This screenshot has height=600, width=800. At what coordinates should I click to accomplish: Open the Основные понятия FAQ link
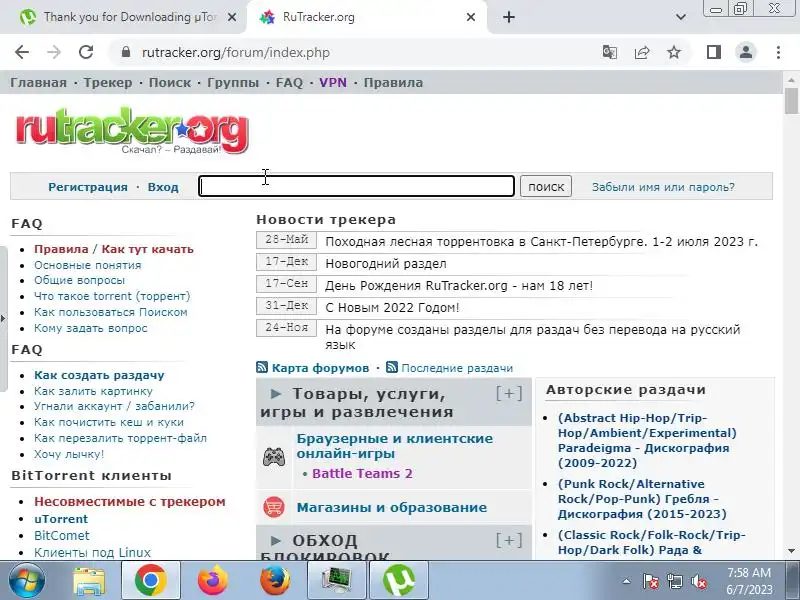(x=88, y=265)
